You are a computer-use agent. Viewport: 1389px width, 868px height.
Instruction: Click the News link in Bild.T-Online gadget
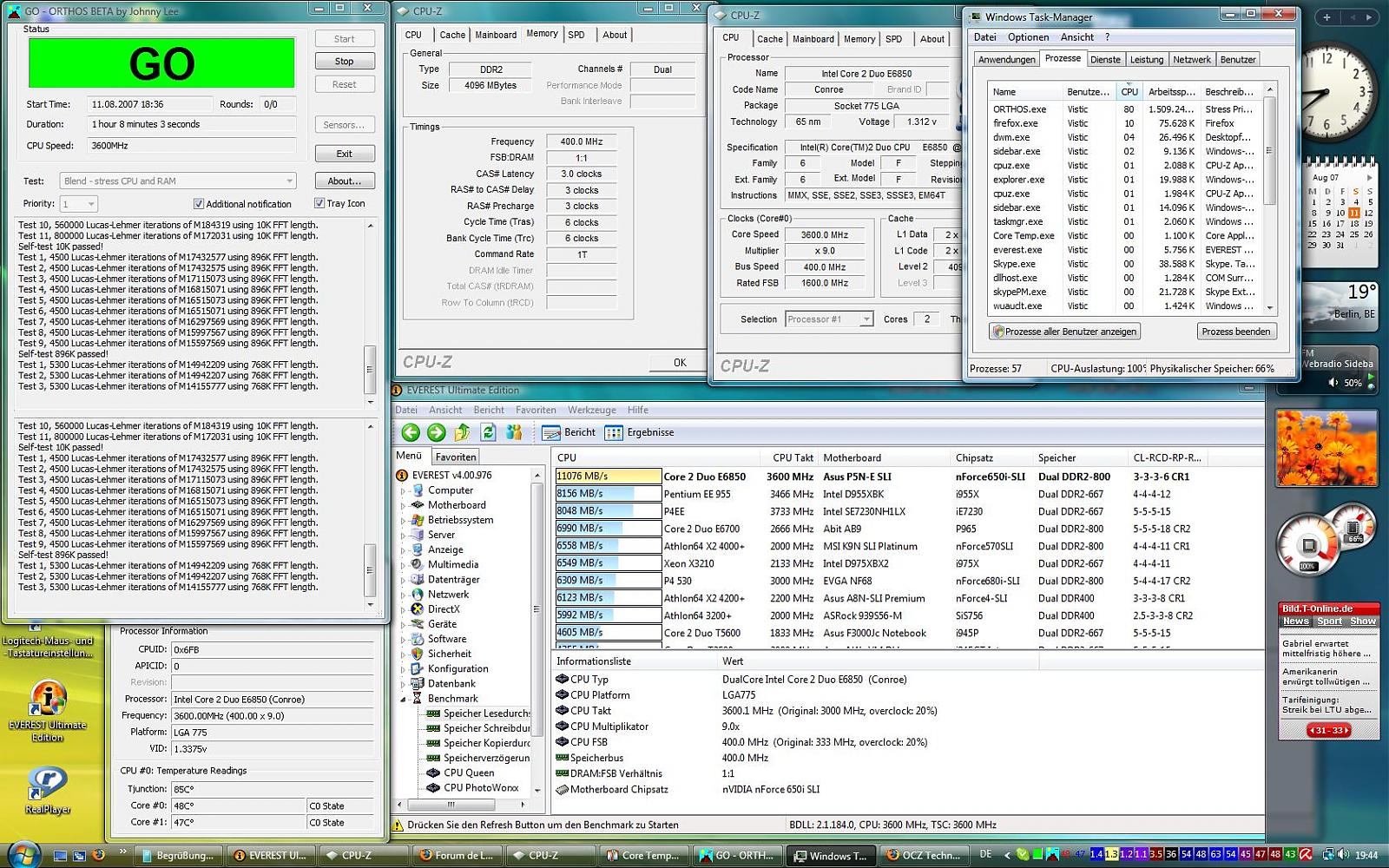pos(1295,621)
